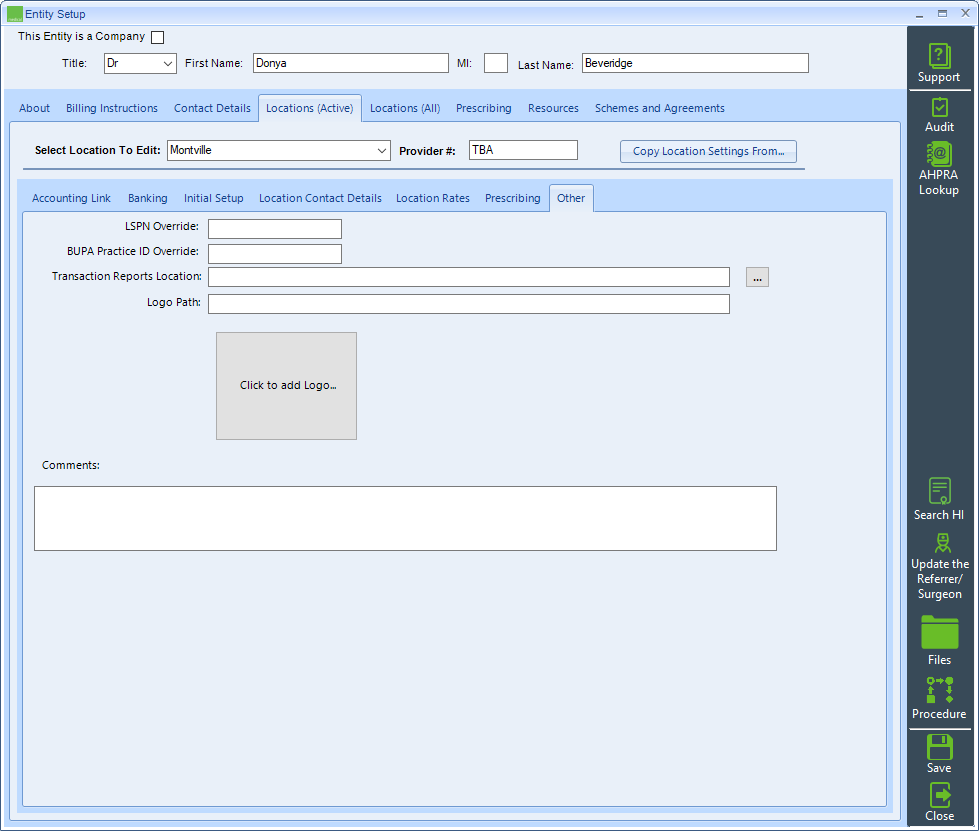Go to the Contact Details tab
This screenshot has height=831, width=979.
[212, 108]
